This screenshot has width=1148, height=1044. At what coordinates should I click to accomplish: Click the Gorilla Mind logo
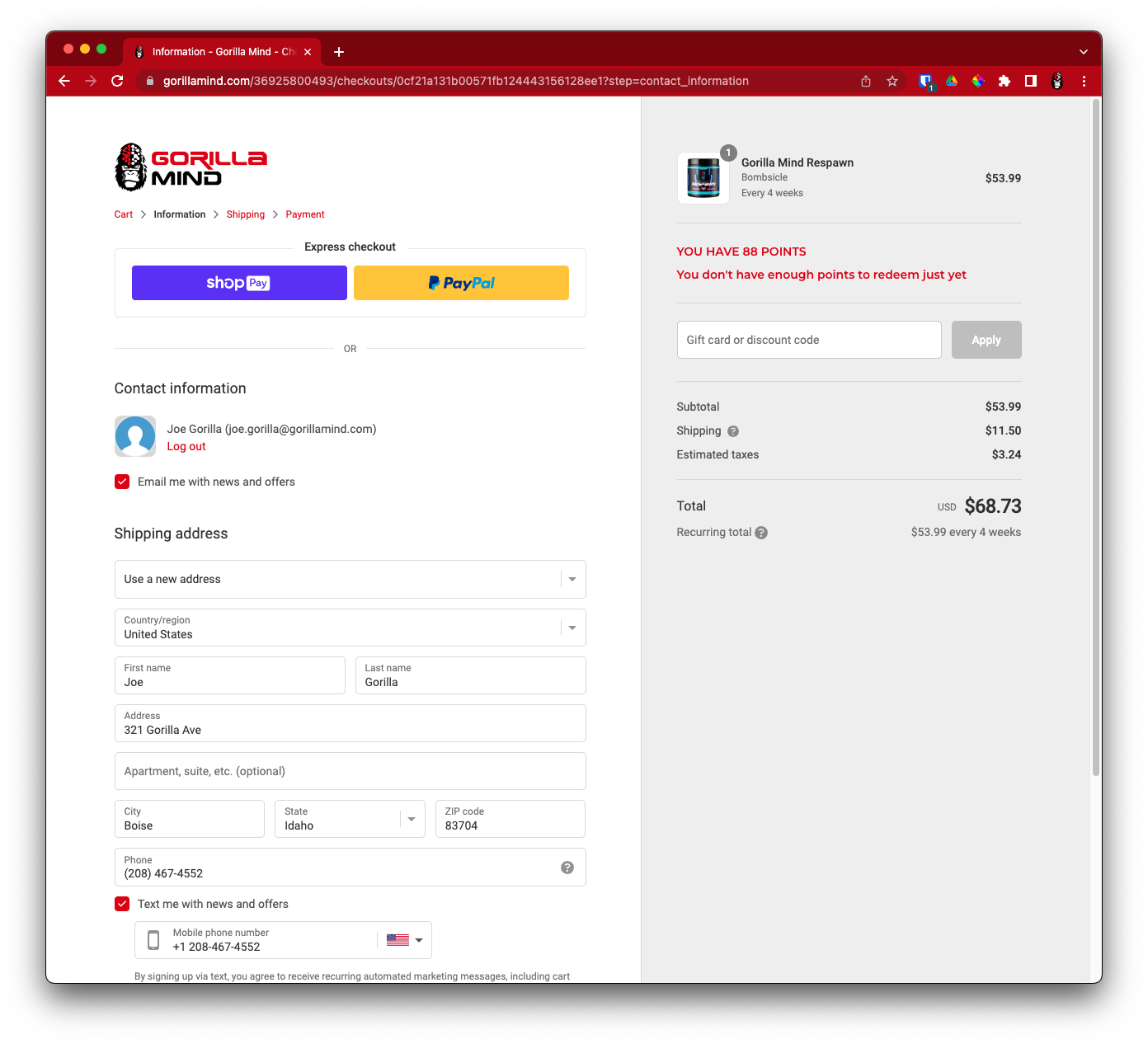point(191,167)
